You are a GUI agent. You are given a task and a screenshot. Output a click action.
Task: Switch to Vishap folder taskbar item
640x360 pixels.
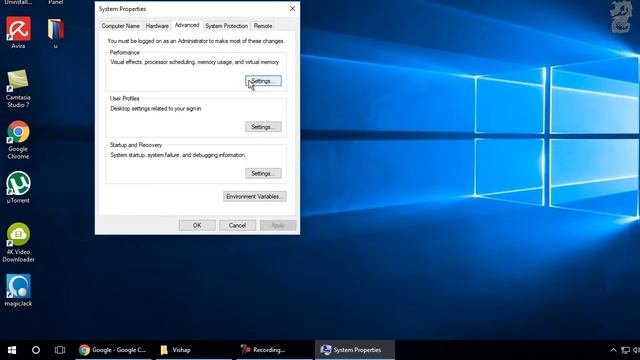pos(193,350)
